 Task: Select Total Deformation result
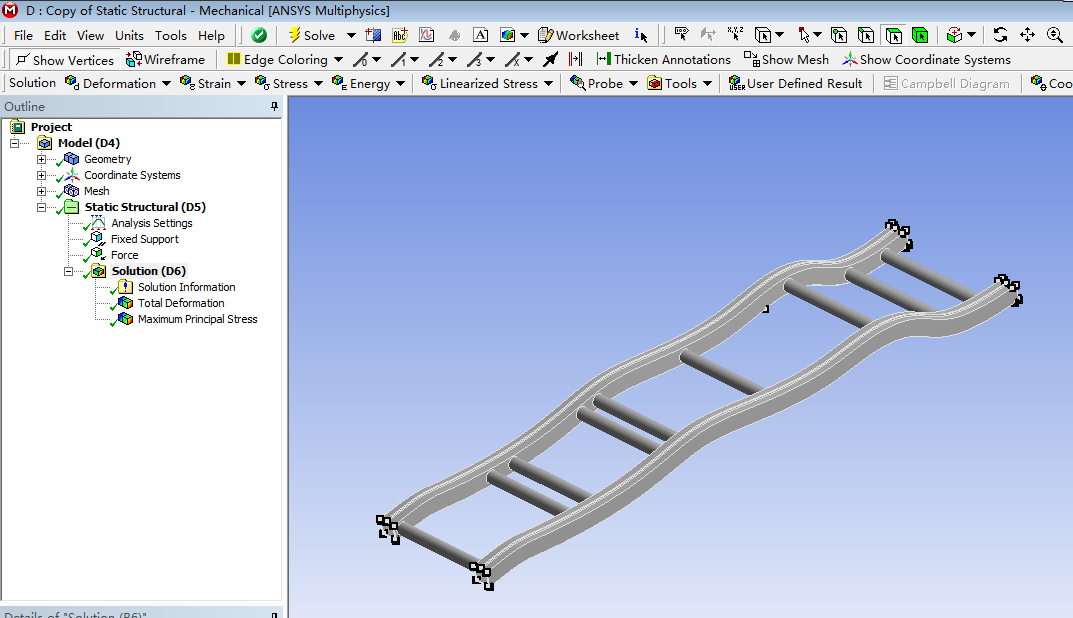(x=181, y=302)
